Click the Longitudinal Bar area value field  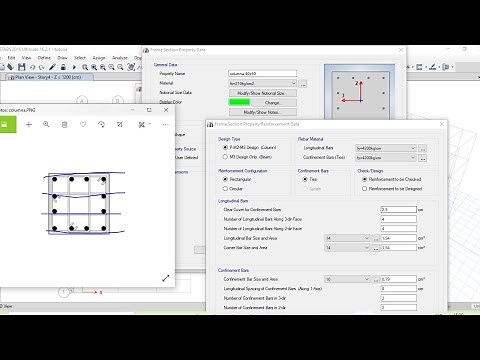coord(399,238)
